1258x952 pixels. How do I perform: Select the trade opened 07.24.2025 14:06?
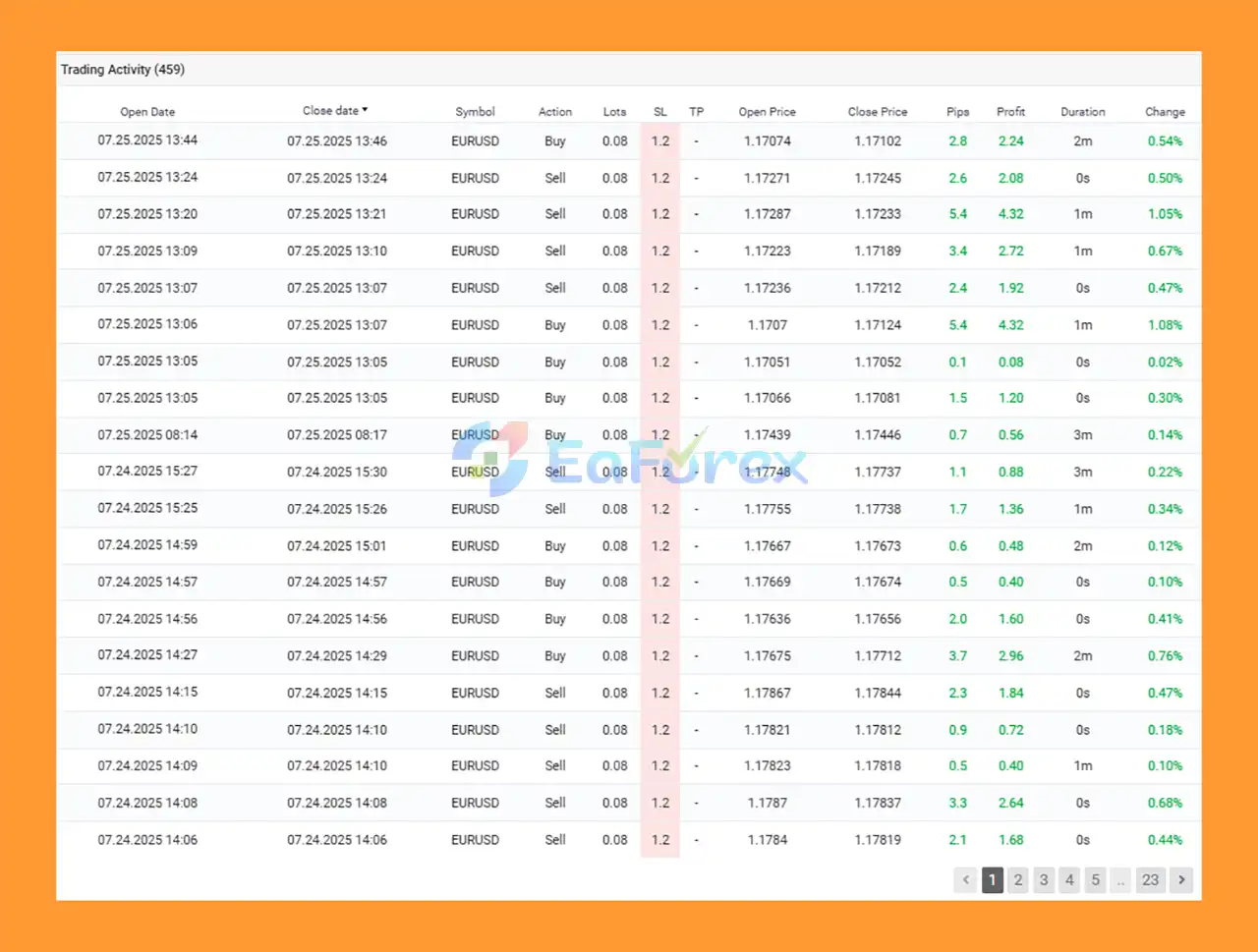(x=147, y=840)
